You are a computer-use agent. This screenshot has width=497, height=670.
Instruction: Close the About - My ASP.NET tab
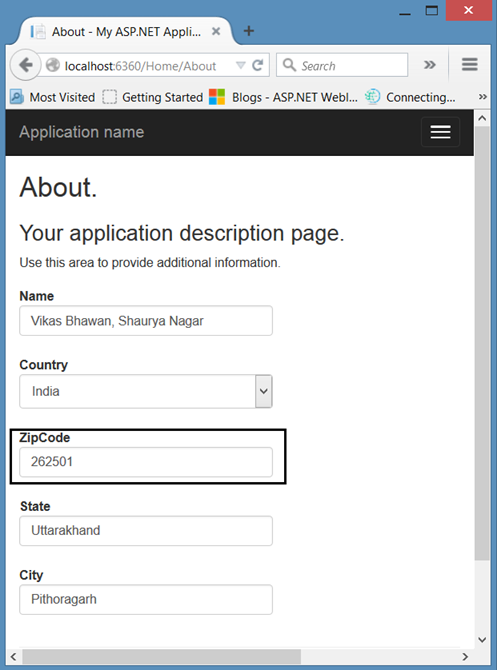pyautogui.click(x=216, y=32)
